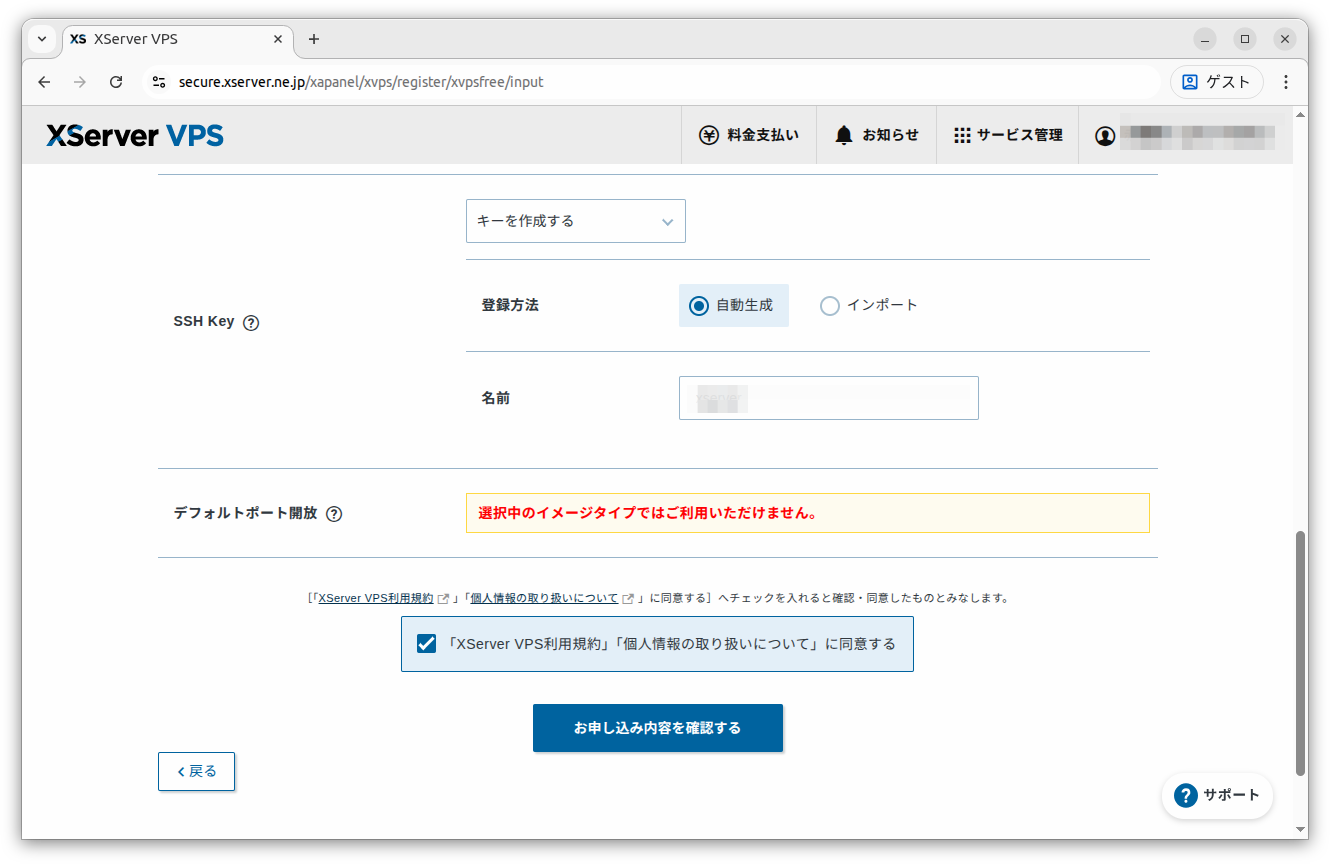Open サービス管理 from the header grid icon
1330x864 pixels.
click(x=1007, y=134)
